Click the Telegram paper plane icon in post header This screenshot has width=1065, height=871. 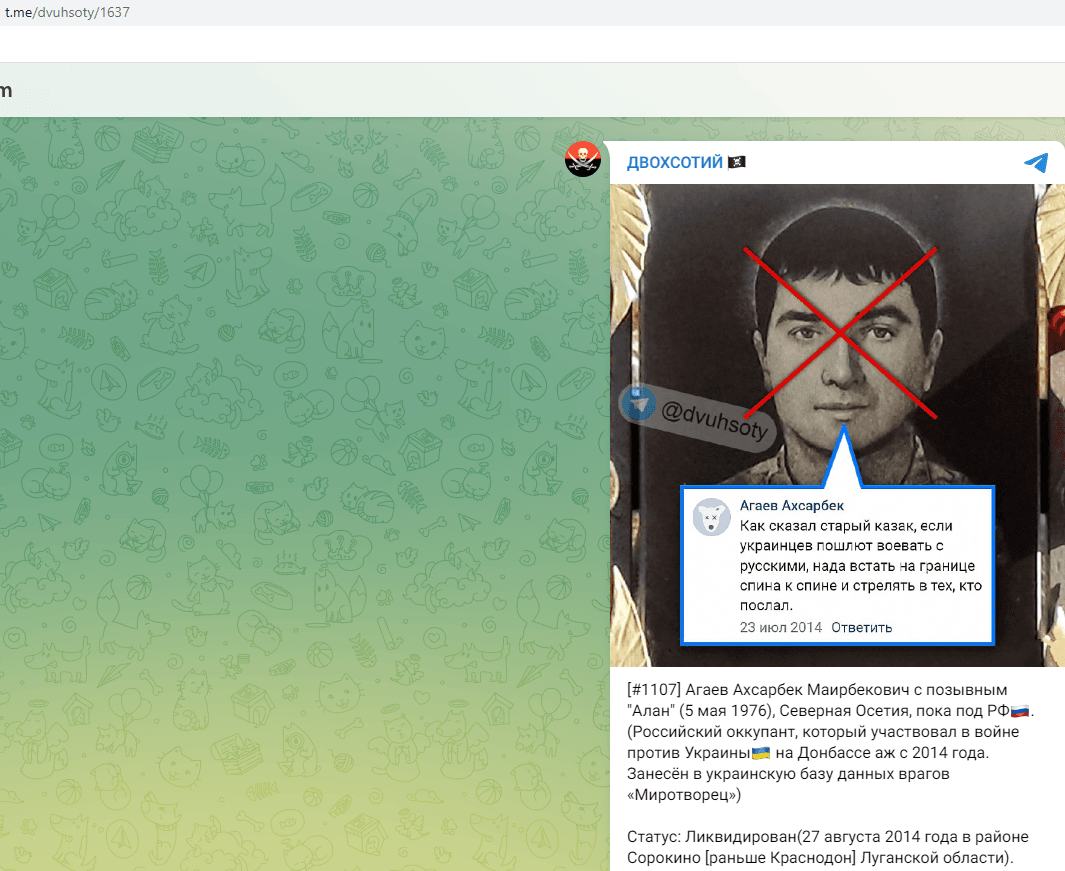1036,162
